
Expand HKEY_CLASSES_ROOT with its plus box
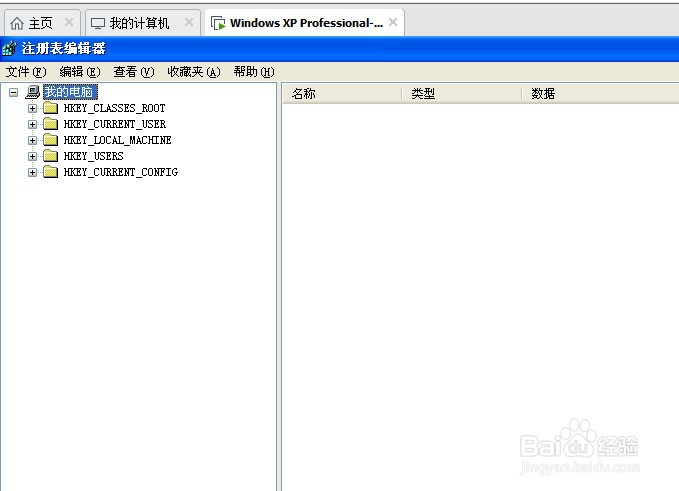pos(32,108)
